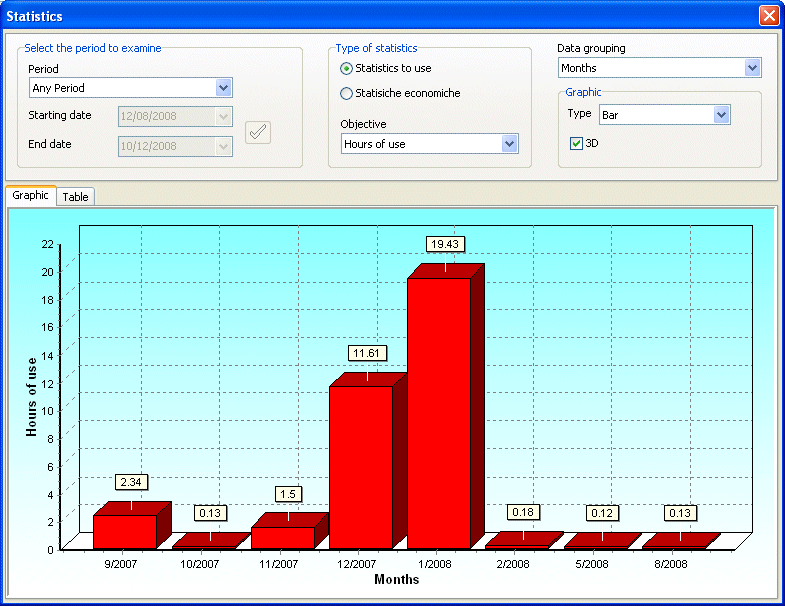785x606 pixels.
Task: Click the 19.43 value label
Action: [x=445, y=244]
